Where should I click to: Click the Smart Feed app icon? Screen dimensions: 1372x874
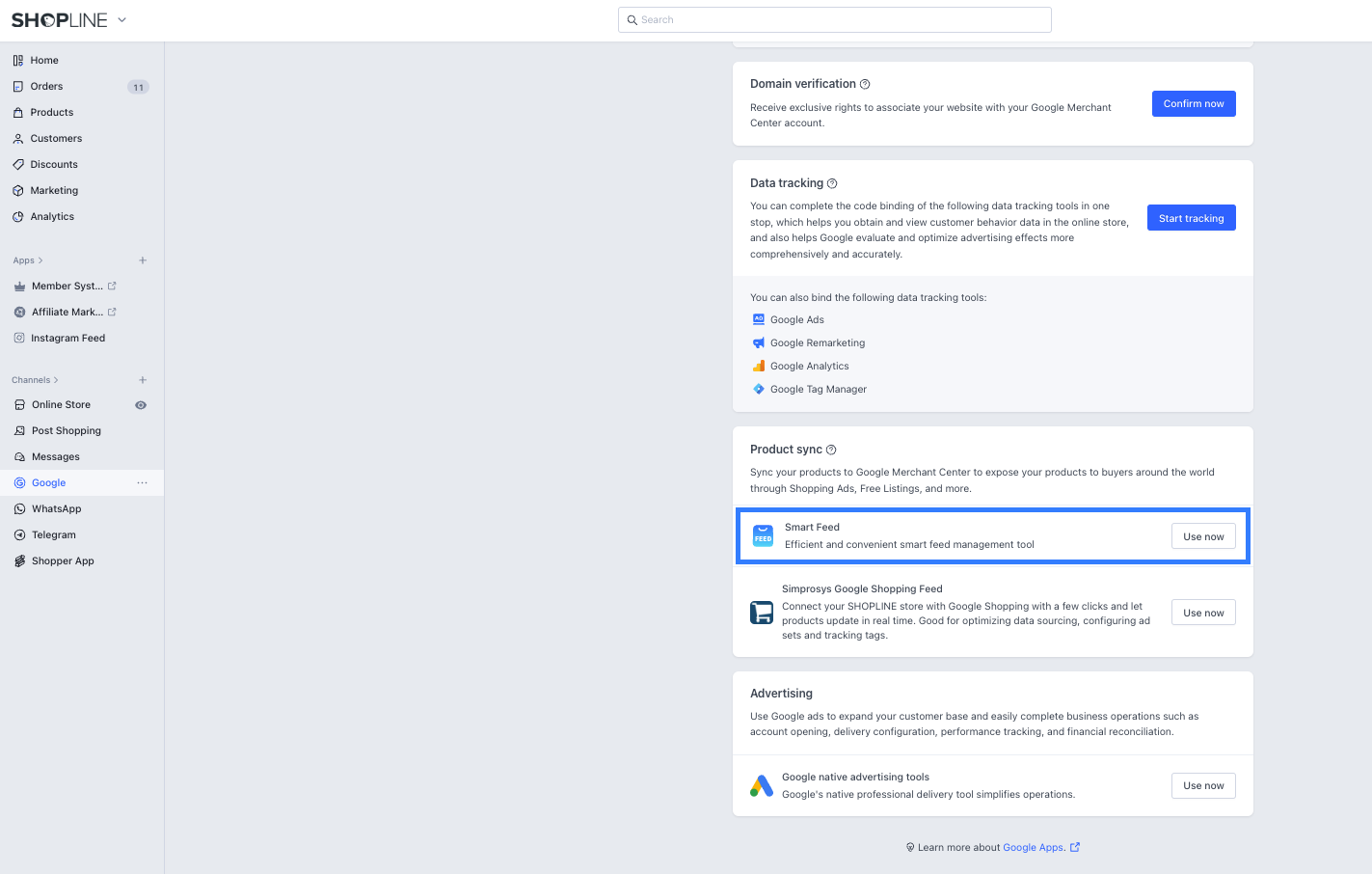pos(763,535)
